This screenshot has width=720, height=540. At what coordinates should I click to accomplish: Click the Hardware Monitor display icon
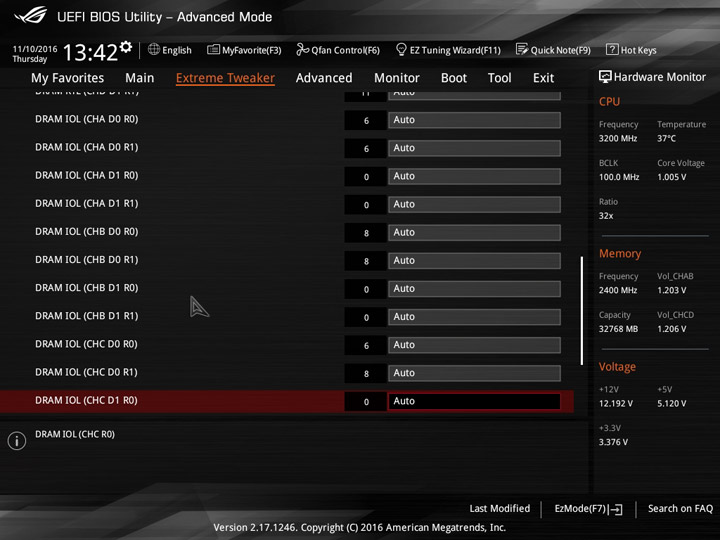tap(605, 77)
